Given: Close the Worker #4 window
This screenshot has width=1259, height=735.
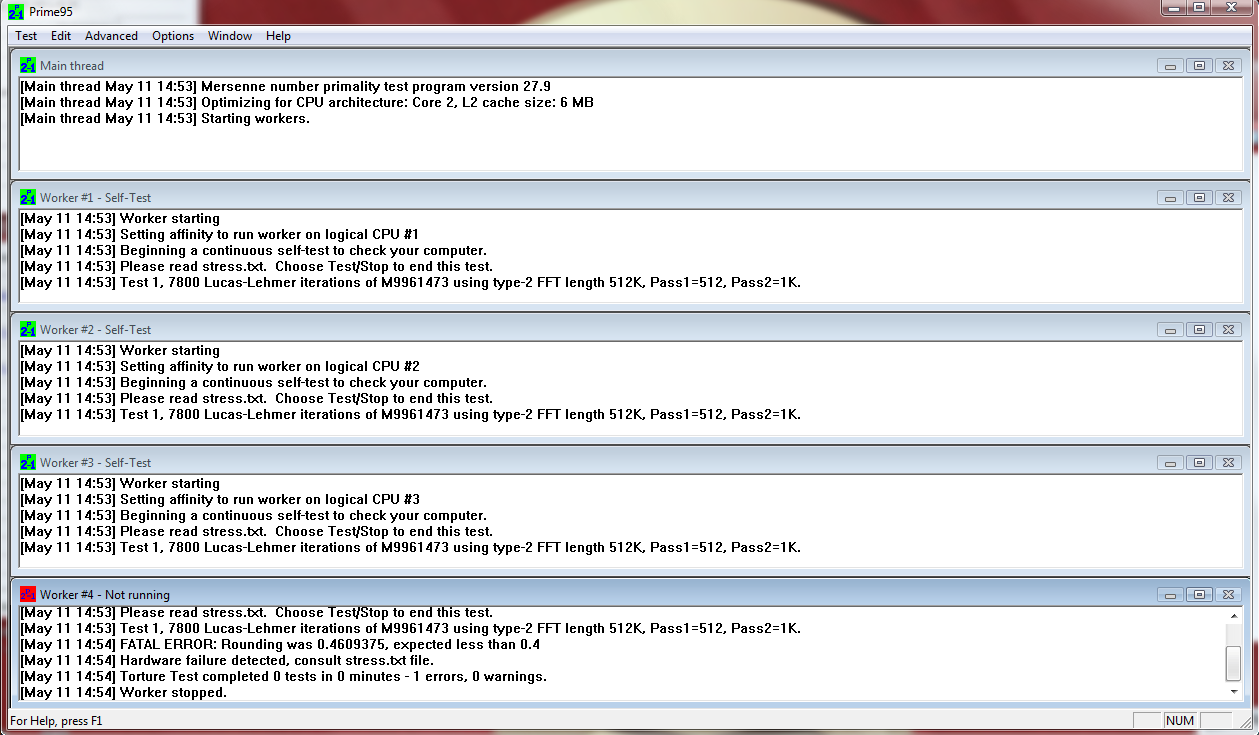Looking at the screenshot, I should coord(1228,595).
